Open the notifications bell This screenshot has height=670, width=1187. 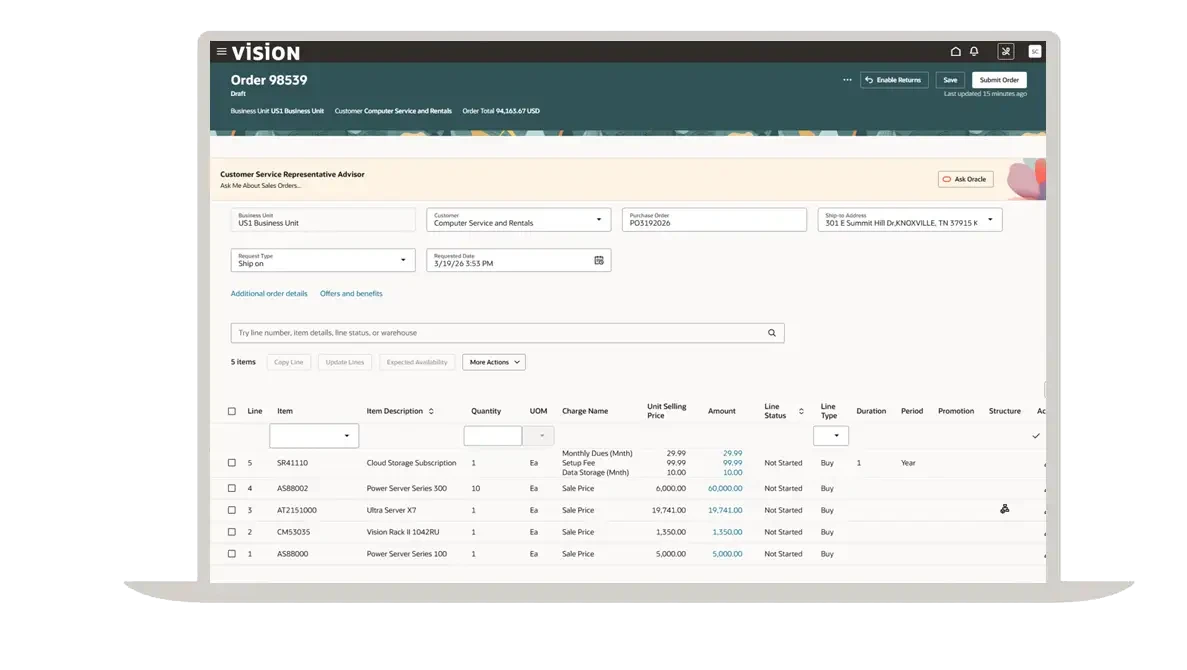[x=974, y=52]
